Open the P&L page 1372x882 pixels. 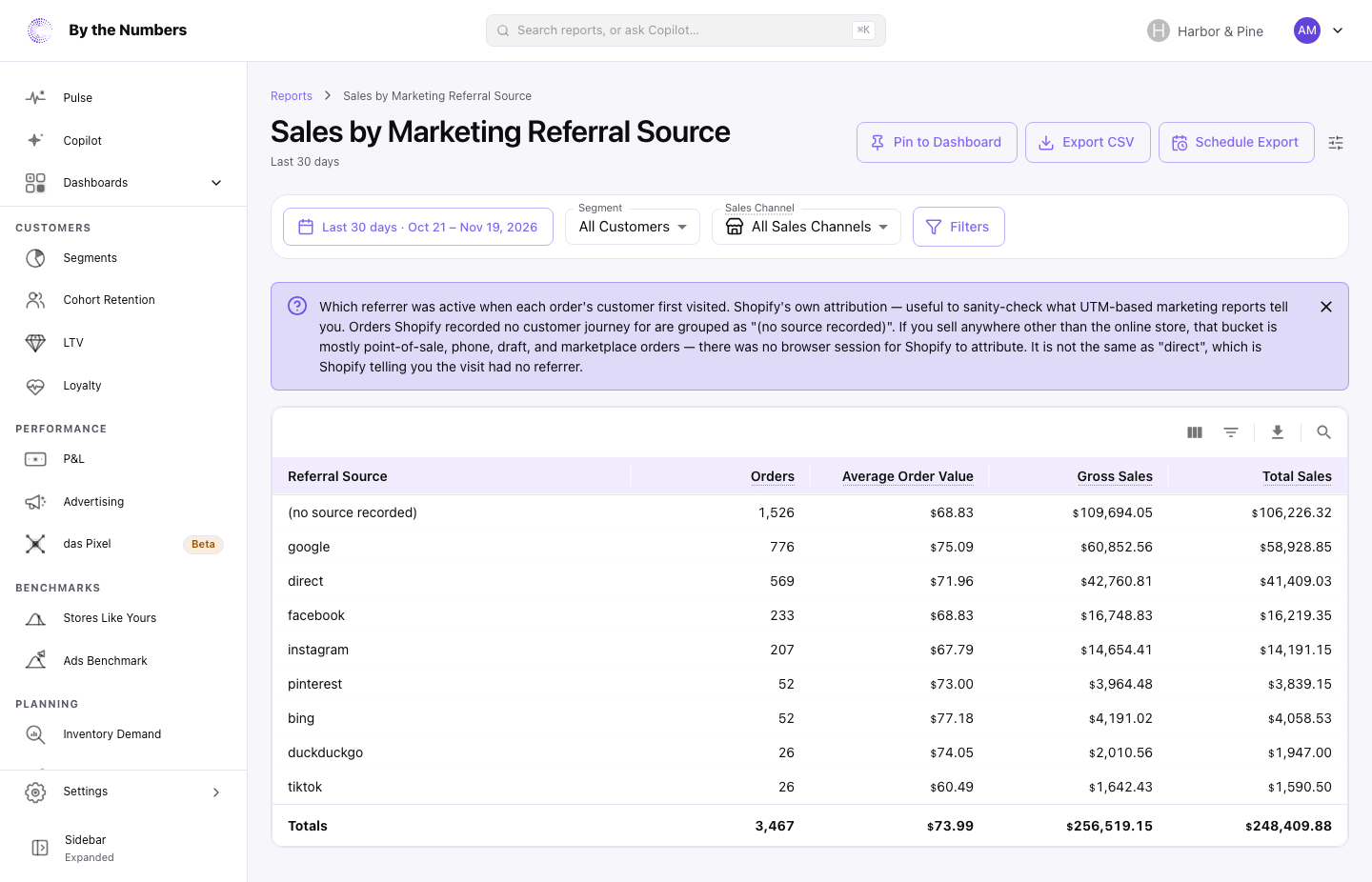click(124, 459)
